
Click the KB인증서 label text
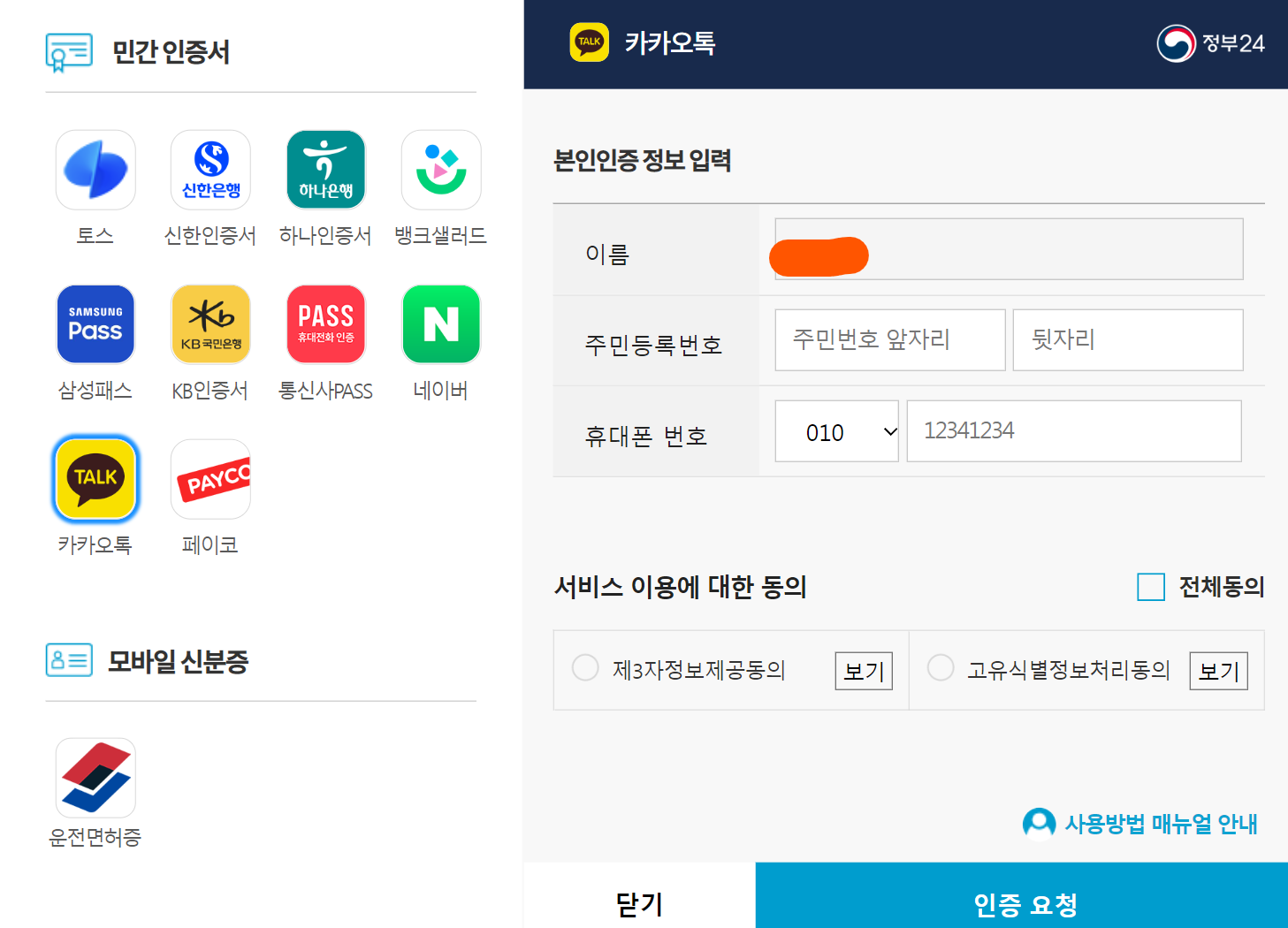210,391
